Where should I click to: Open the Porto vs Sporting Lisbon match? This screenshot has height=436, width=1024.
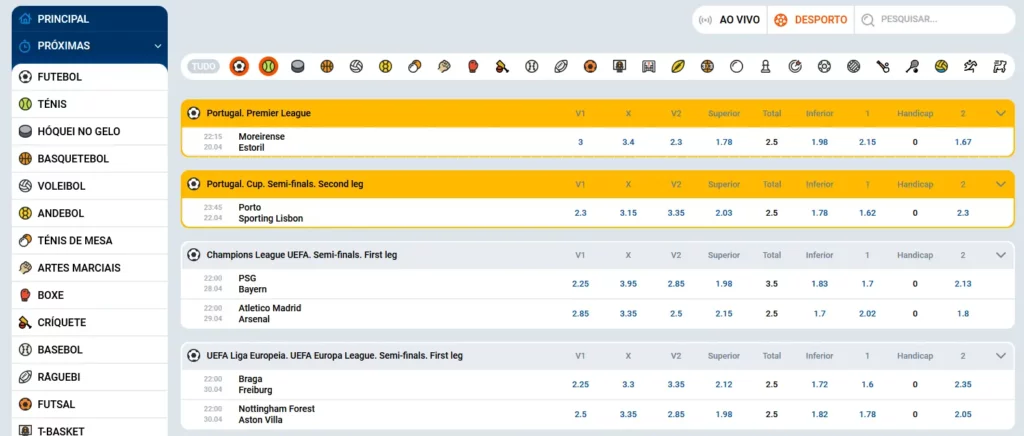tap(270, 213)
